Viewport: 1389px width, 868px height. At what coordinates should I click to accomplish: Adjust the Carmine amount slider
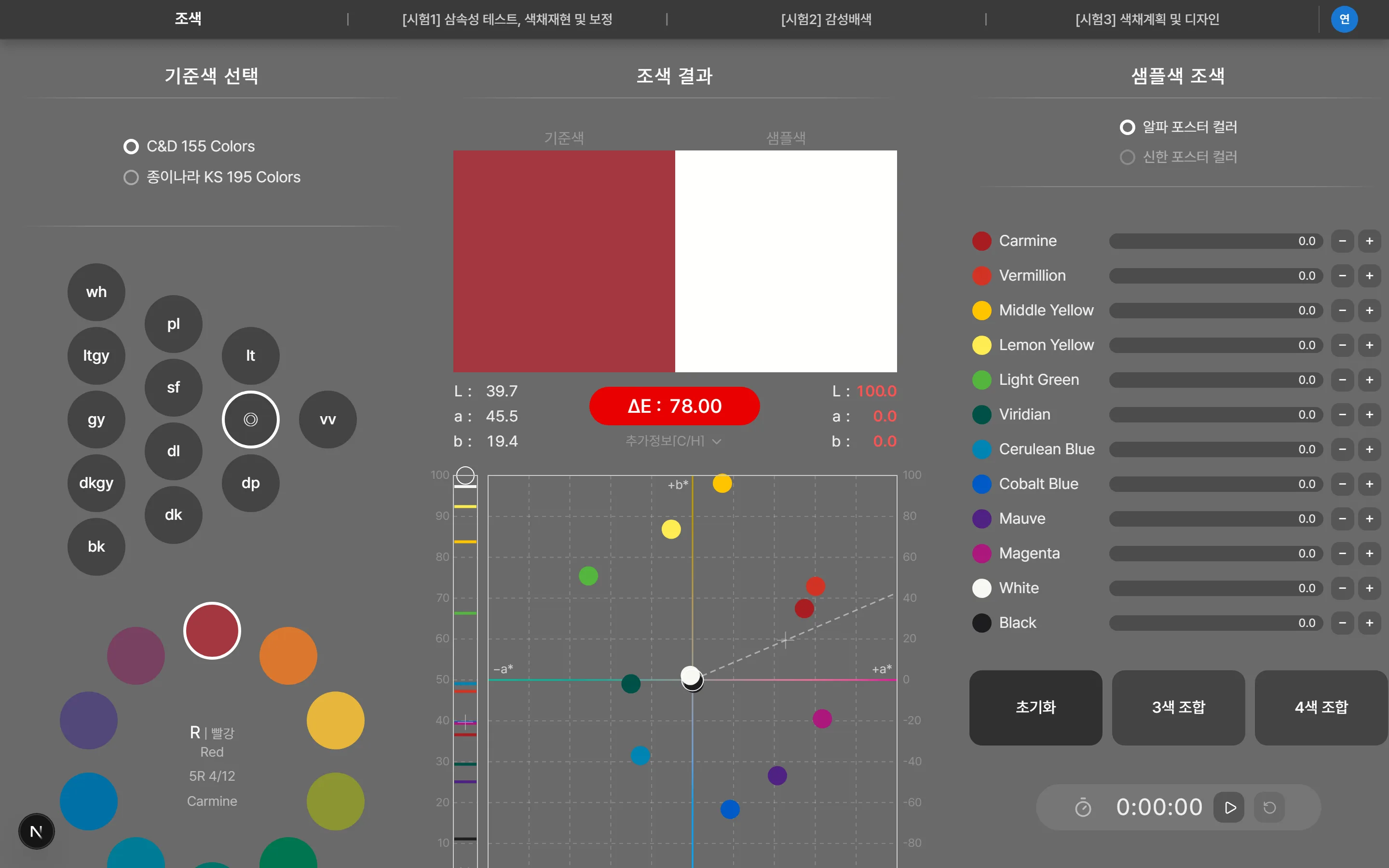click(x=1216, y=241)
